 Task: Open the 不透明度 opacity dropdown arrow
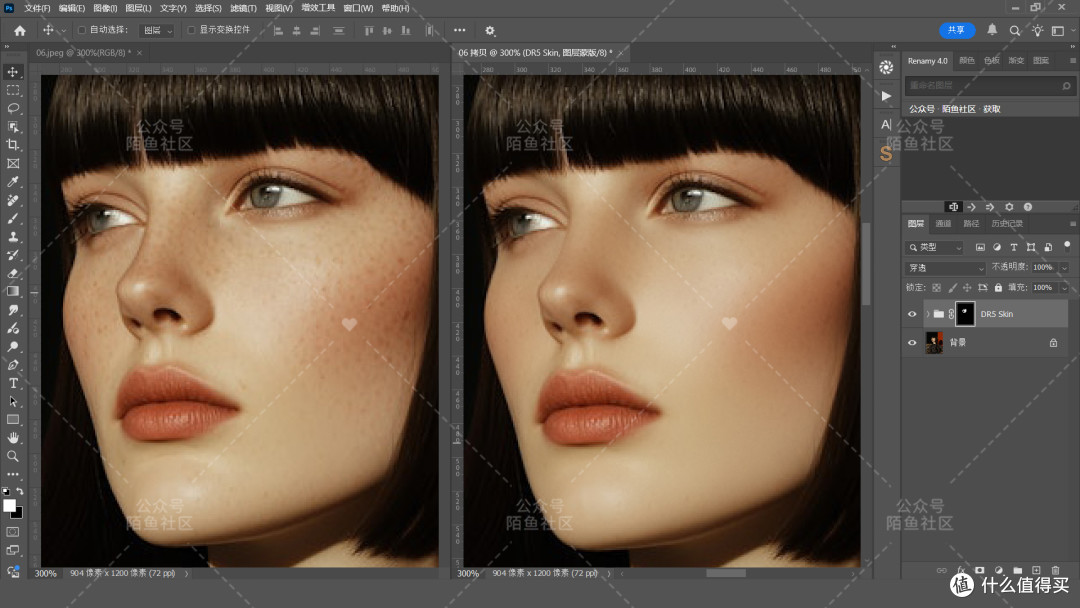click(1064, 267)
